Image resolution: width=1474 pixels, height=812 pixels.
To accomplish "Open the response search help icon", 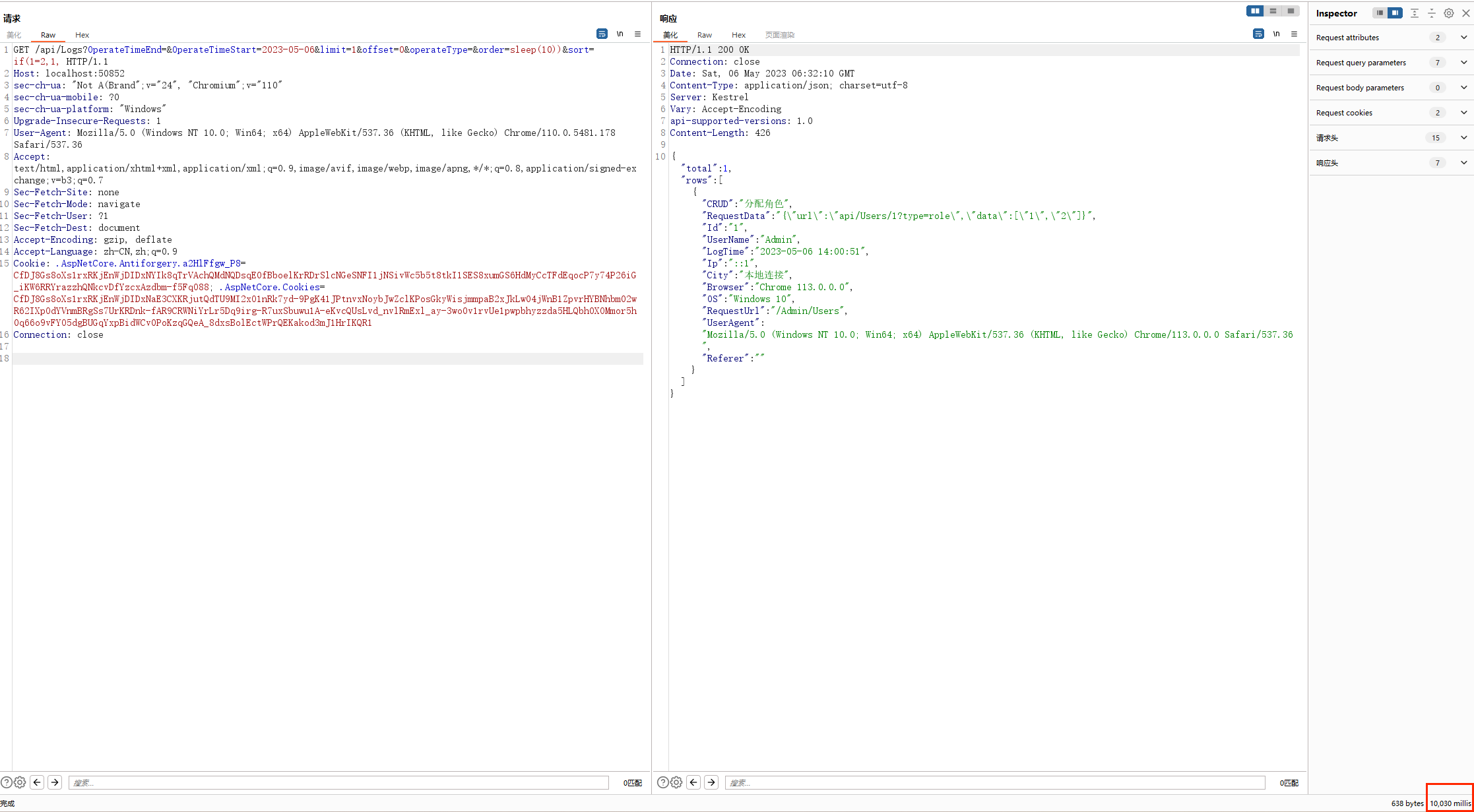I will click(x=663, y=782).
